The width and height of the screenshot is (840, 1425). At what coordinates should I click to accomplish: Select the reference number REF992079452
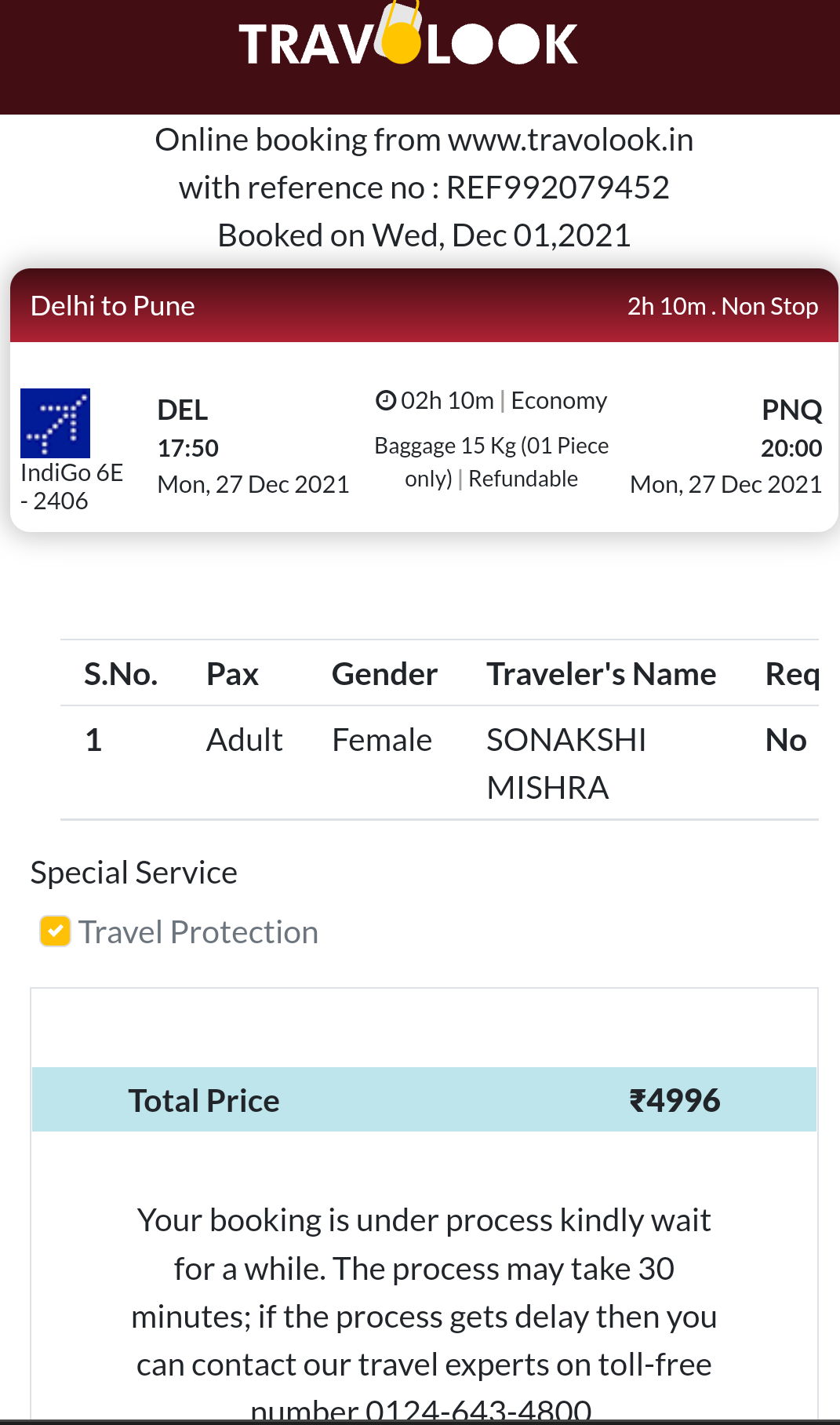click(557, 188)
